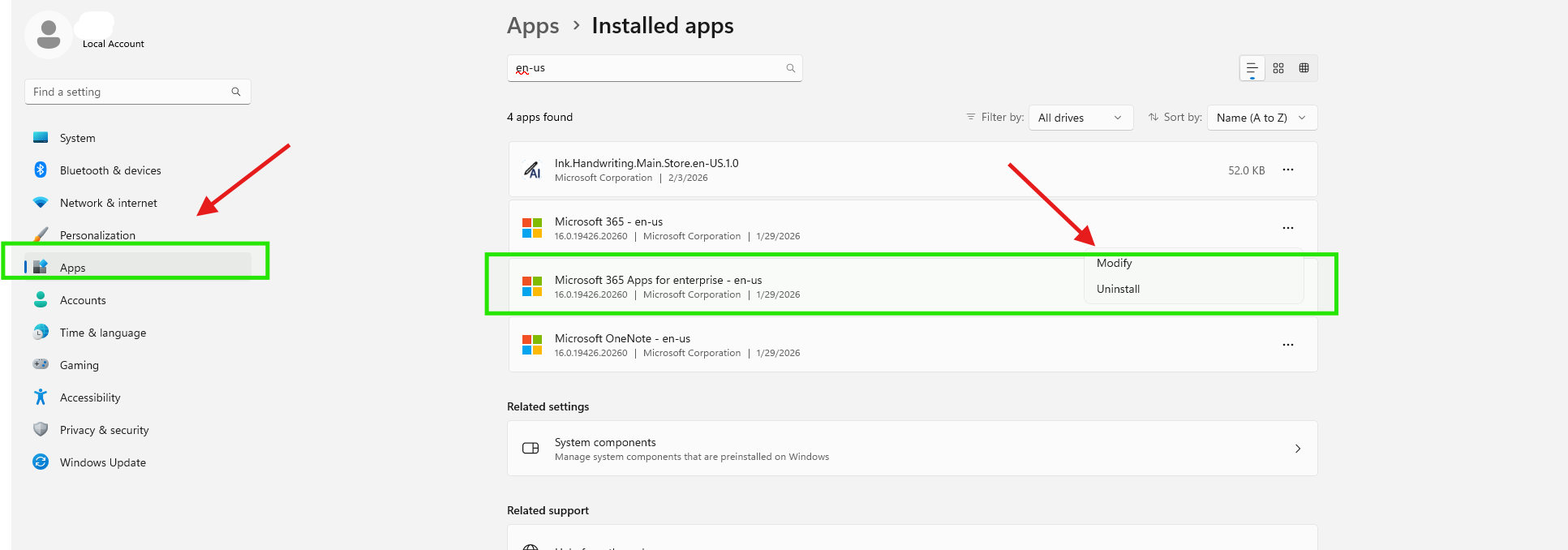This screenshot has width=1568, height=550.
Task: Focus the Find a setting search box
Action: [138, 92]
